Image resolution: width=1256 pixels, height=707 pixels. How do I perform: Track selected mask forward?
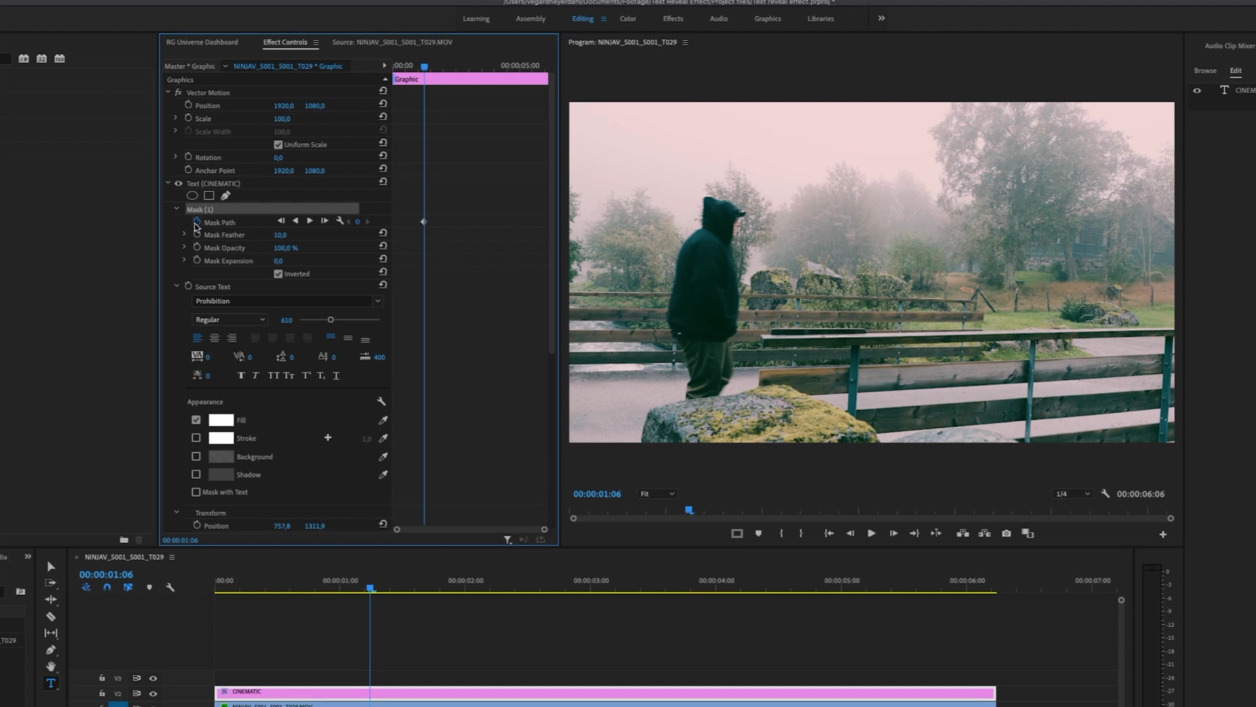pos(310,221)
